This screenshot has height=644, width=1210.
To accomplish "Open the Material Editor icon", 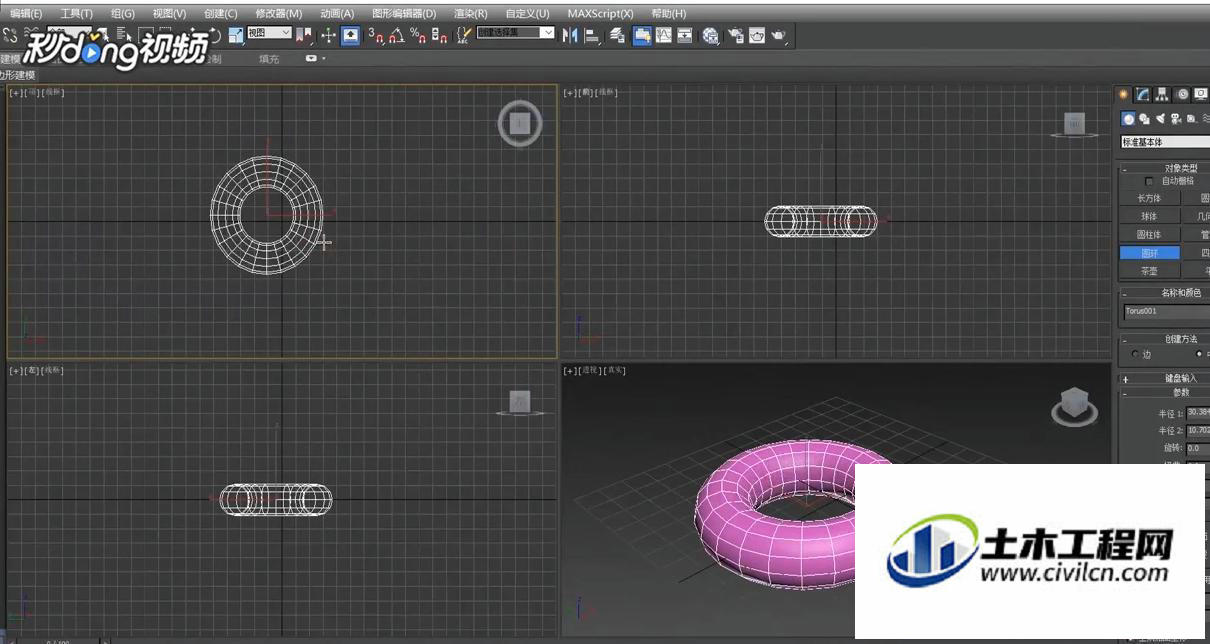I will pyautogui.click(x=710, y=35).
